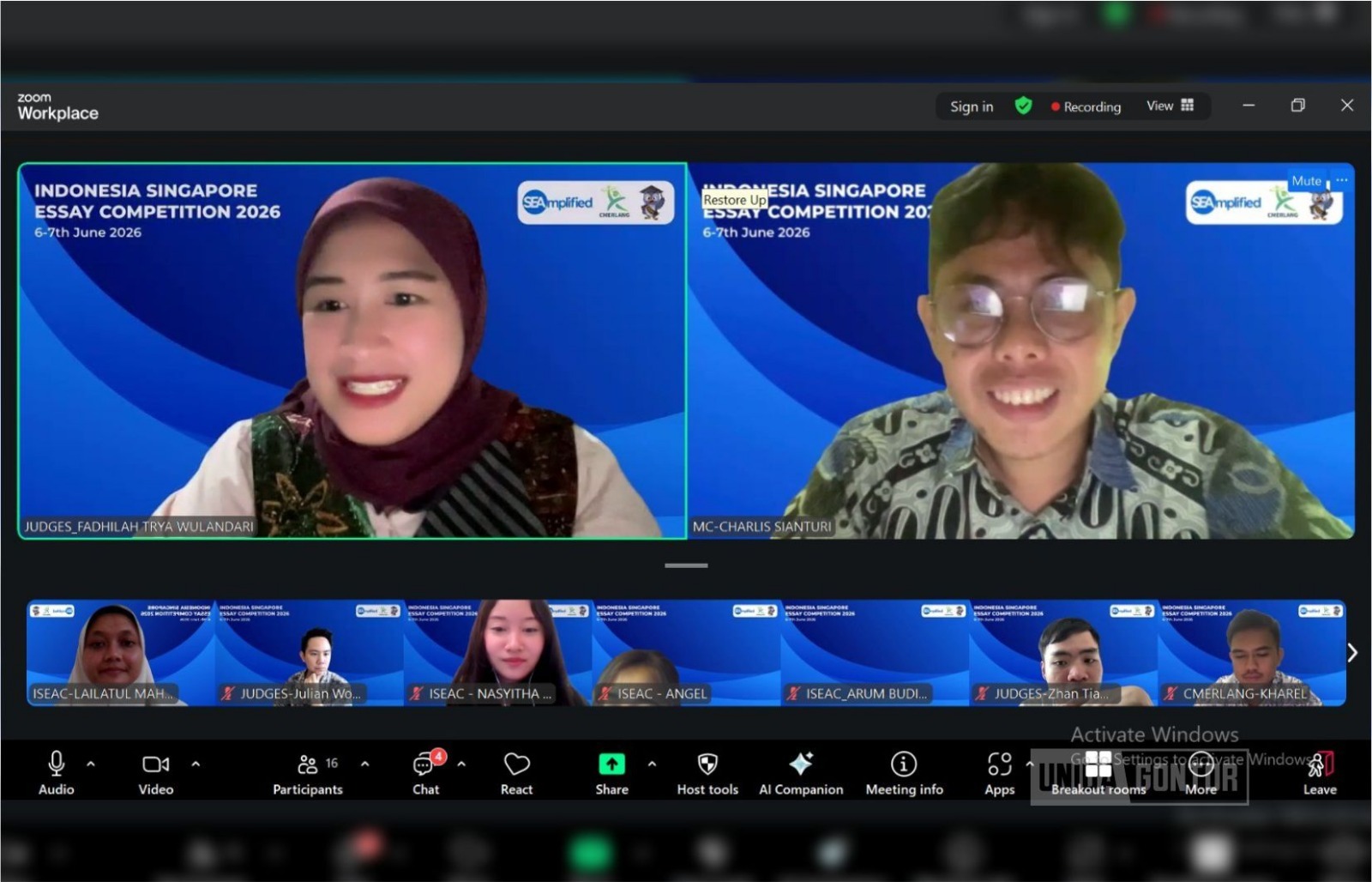The image size is (1372, 882).
Task: Click muted mic icon on ISEAC - NASYITHA
Action: coord(417,693)
